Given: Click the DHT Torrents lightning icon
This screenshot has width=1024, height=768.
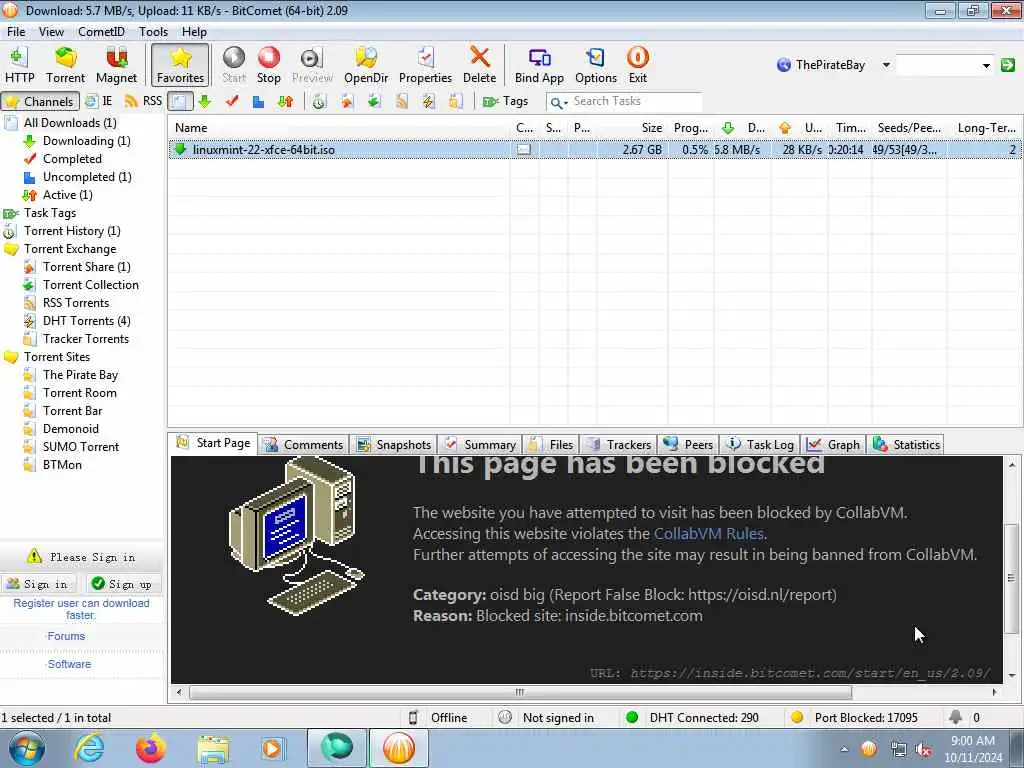Looking at the screenshot, I should tap(428, 101).
